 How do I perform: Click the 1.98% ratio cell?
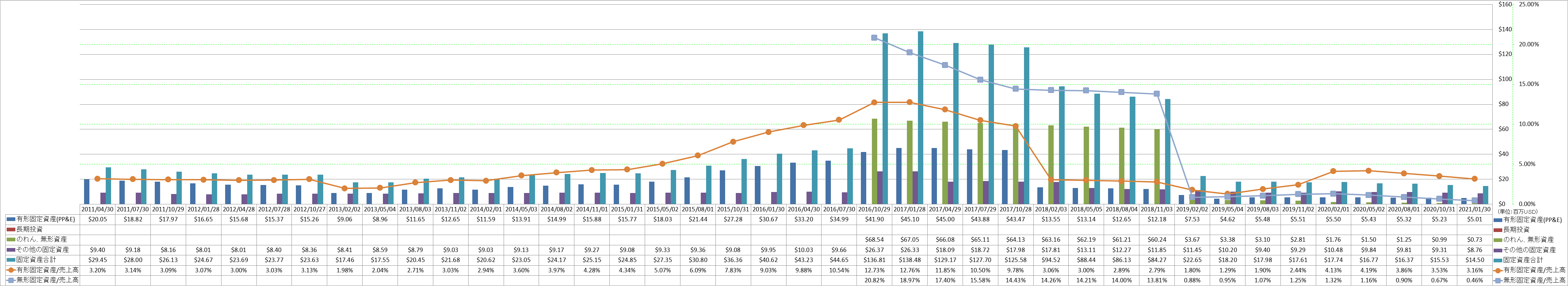point(345,270)
